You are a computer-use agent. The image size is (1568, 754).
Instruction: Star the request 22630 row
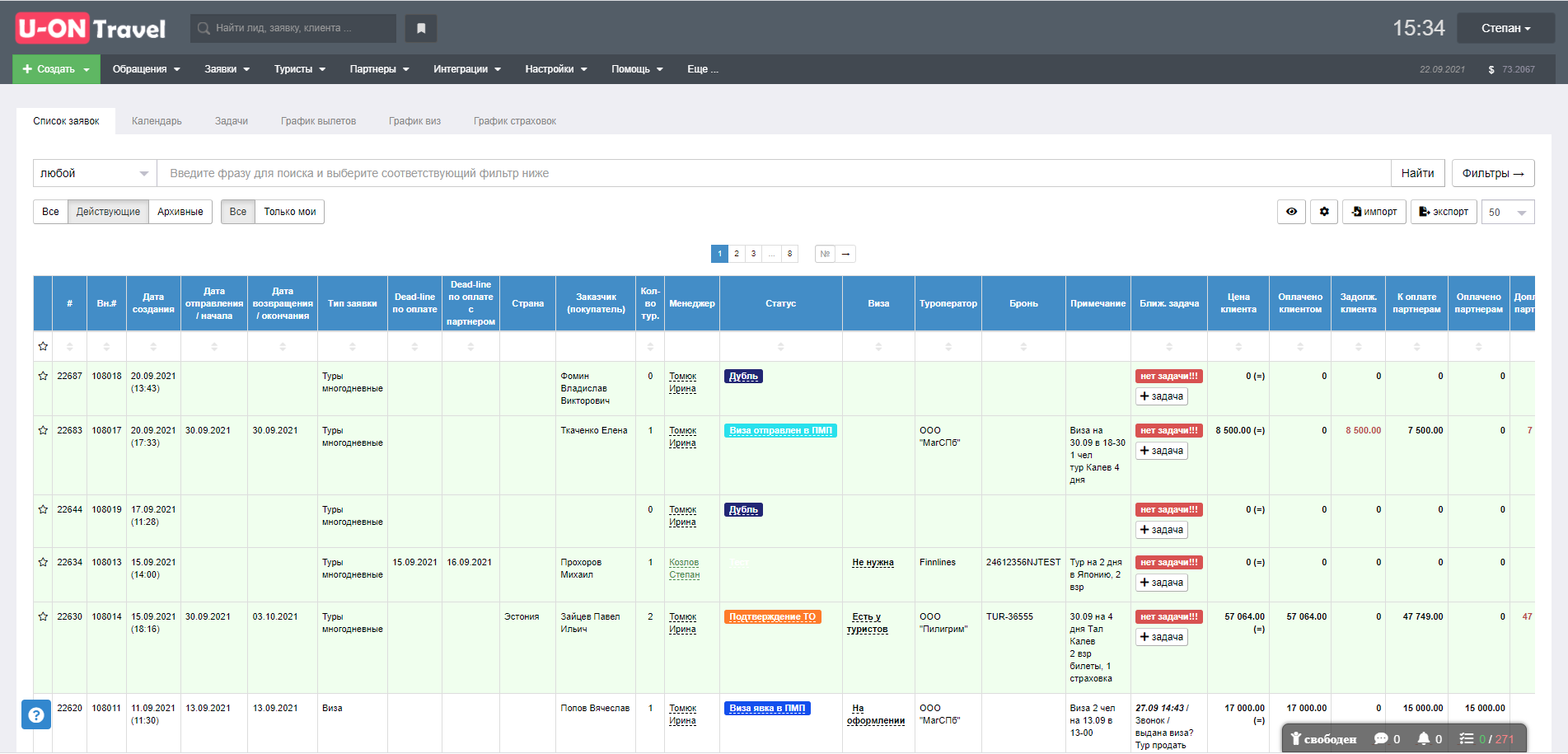(43, 616)
